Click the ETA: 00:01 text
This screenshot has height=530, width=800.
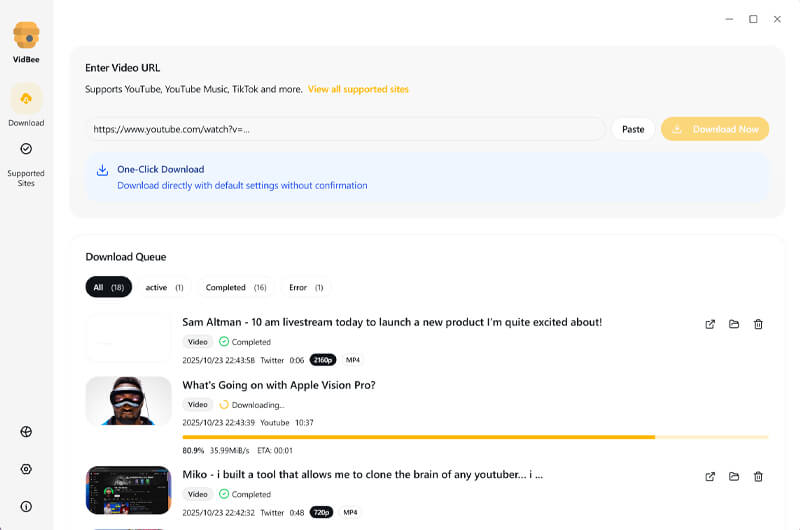pyautogui.click(x=275, y=450)
